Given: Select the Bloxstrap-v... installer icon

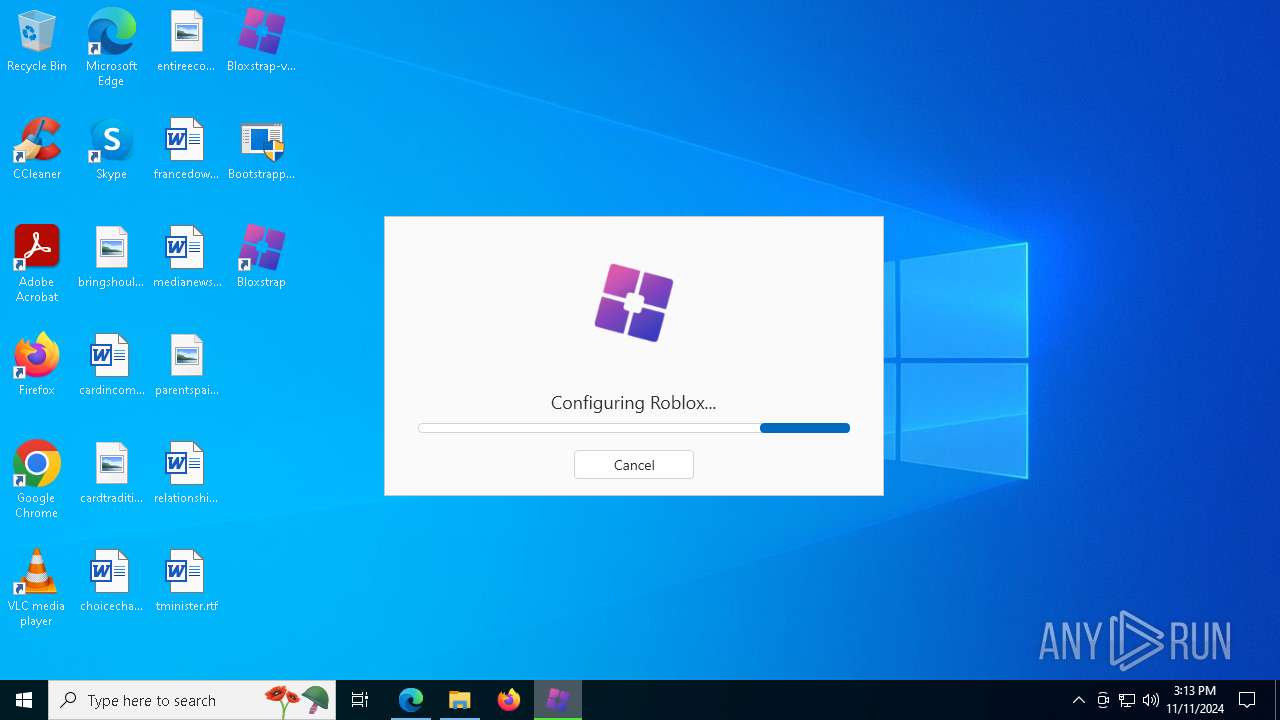Looking at the screenshot, I should (x=261, y=42).
